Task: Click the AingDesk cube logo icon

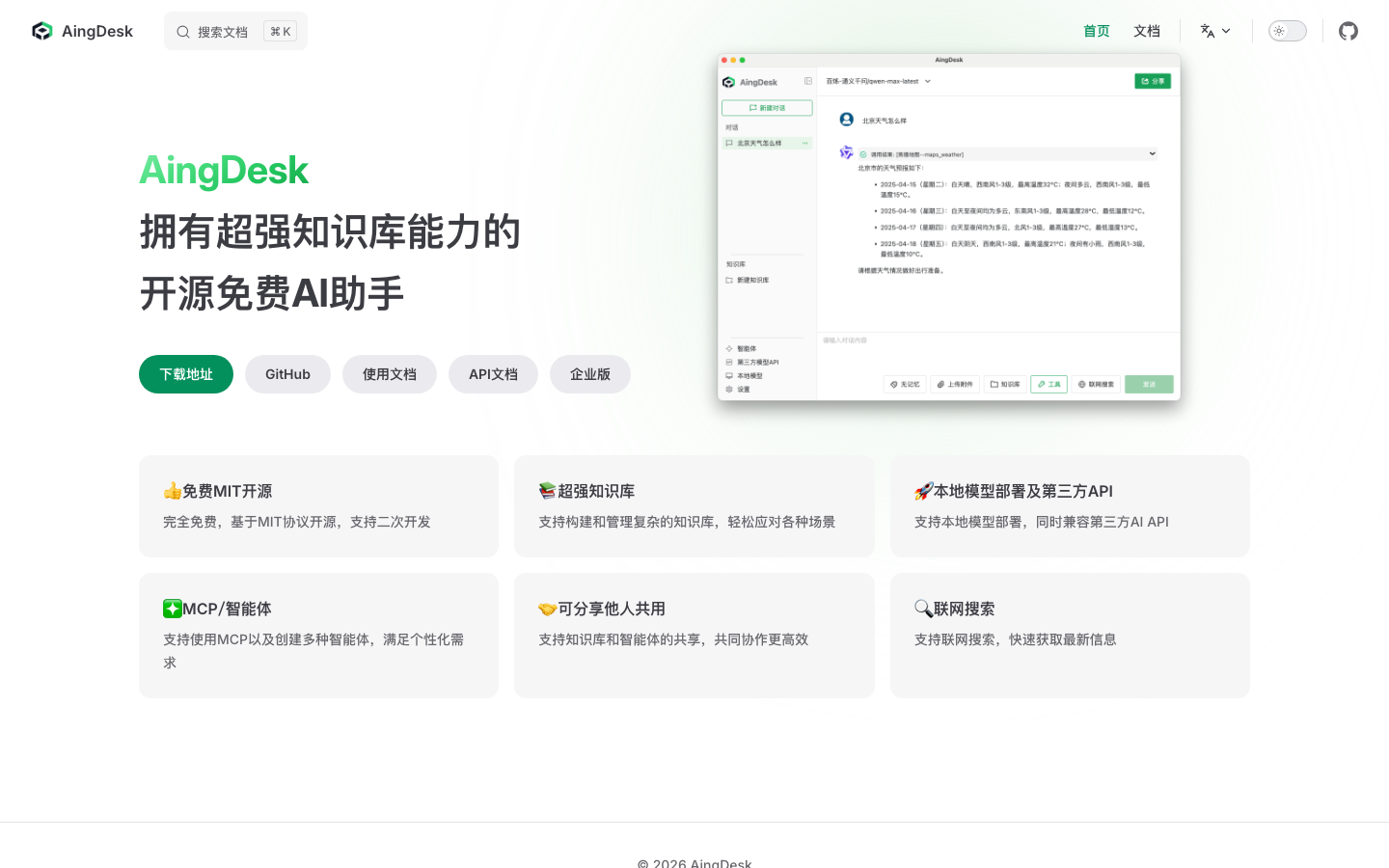Action: point(41,31)
